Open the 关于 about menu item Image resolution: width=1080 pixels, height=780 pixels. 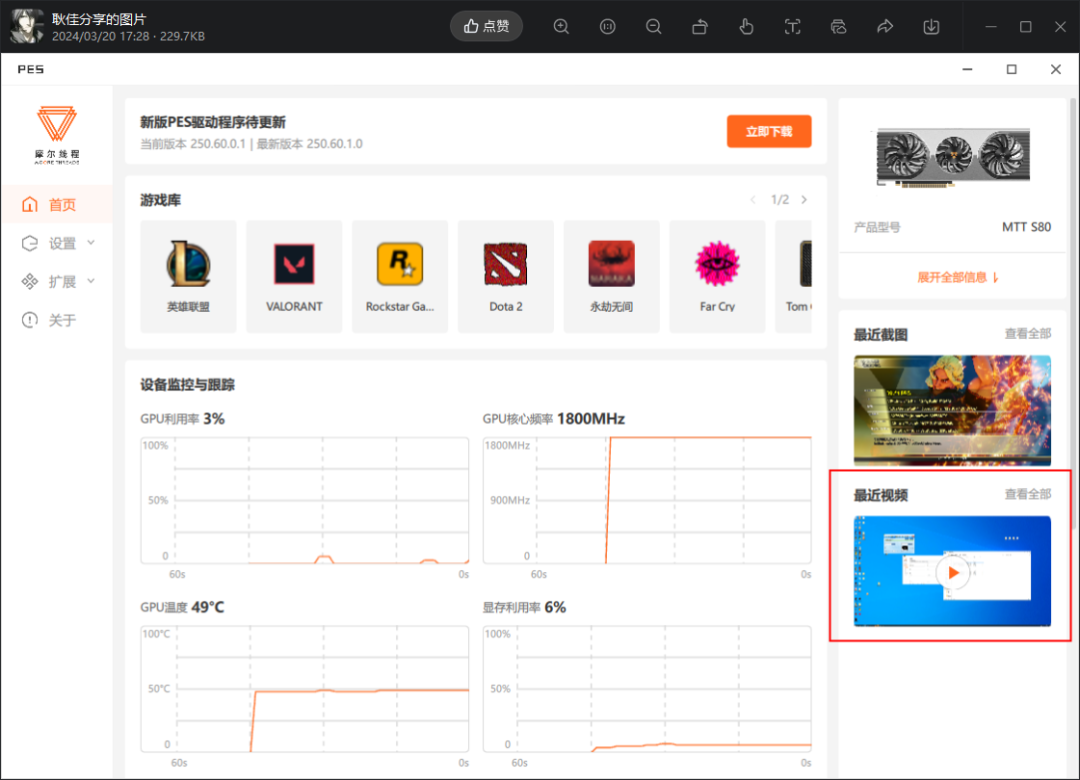coord(62,320)
